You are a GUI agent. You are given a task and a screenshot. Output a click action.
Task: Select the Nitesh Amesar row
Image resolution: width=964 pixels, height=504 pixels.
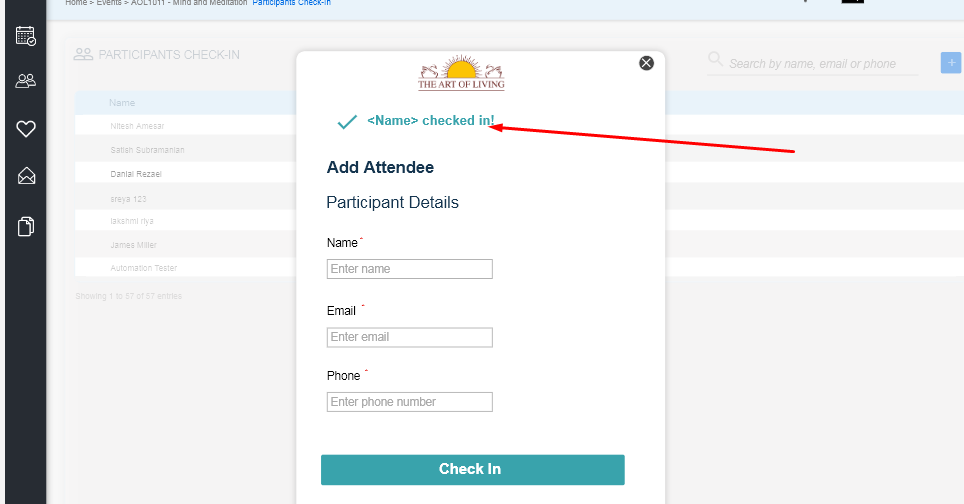185,126
